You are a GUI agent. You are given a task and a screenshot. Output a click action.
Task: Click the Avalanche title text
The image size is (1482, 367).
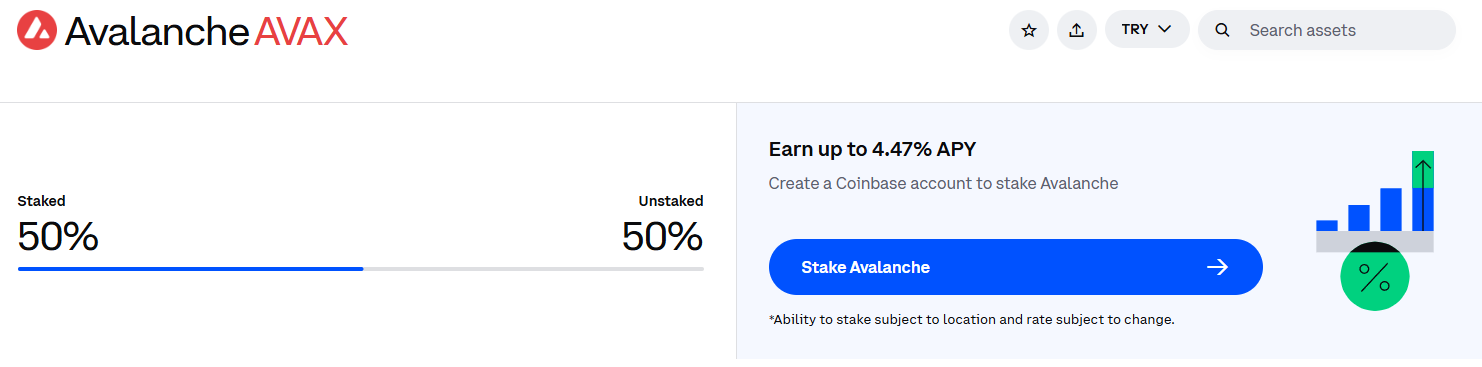[x=156, y=32]
